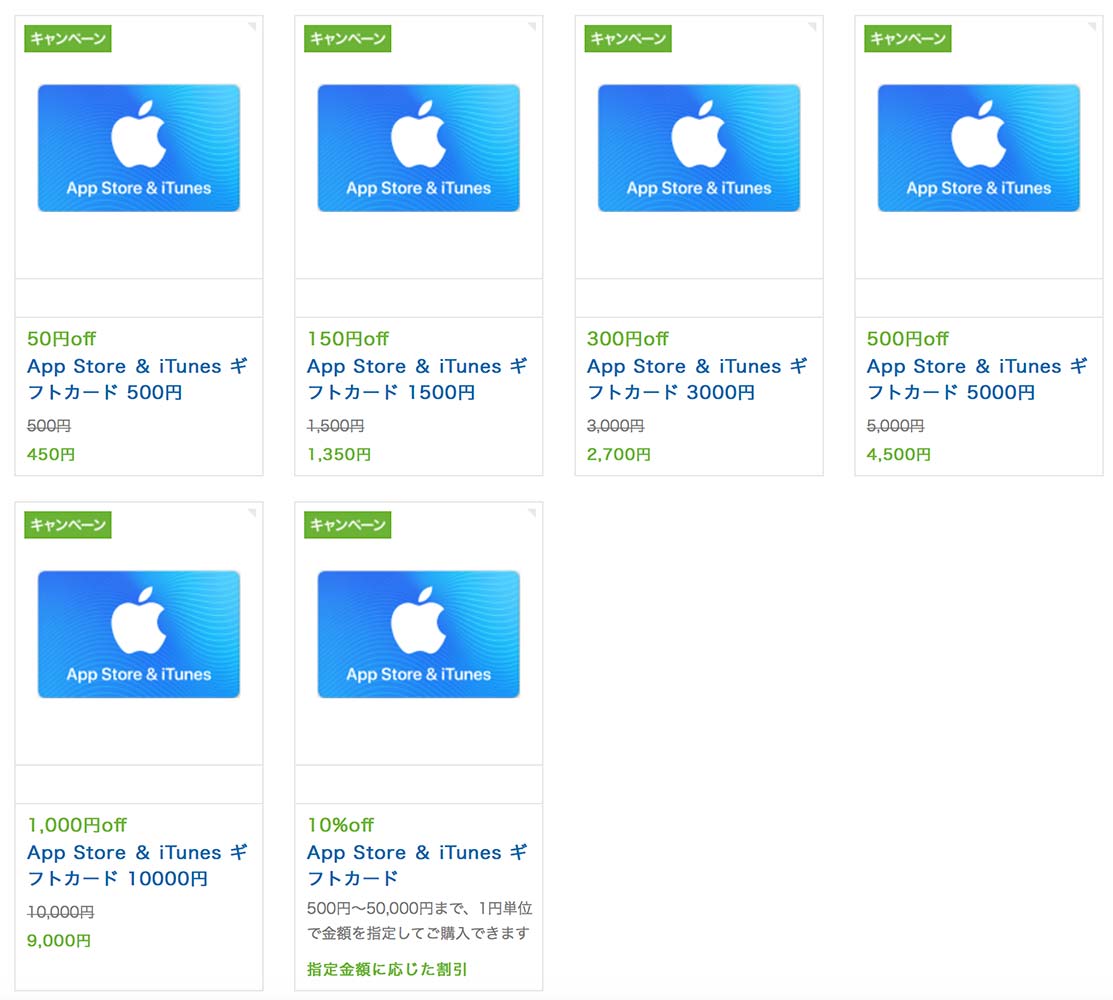
Task: Click the variable-amount ギフトカード link under 10%off
Action: coord(417,865)
